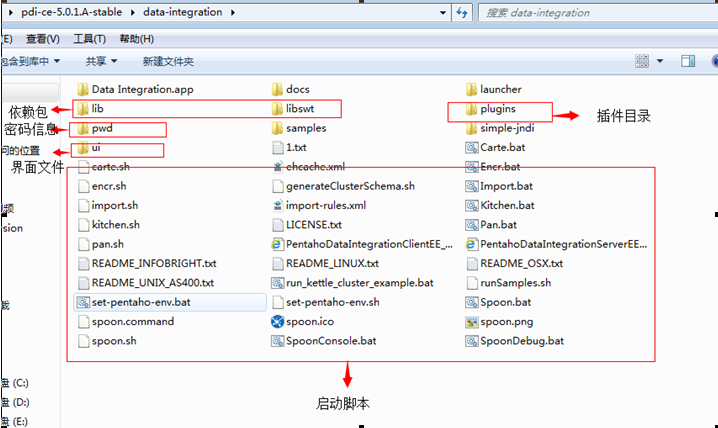Viewport: 718px width, 428px height.
Task: Select the pwd folder icon
Action: (83, 128)
